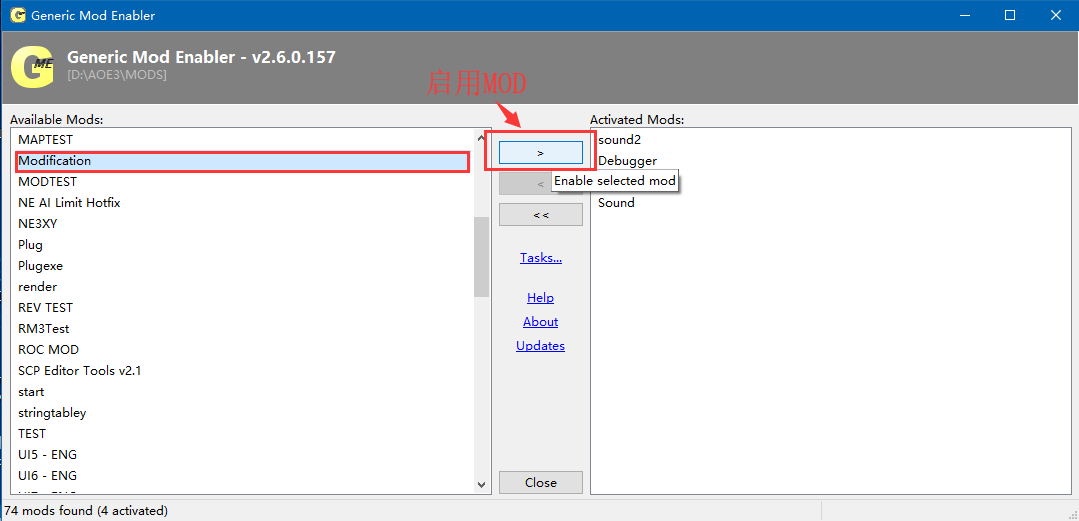Select NE AI Limit Hotfix mod
The width and height of the screenshot is (1079, 521).
pyautogui.click(x=242, y=203)
